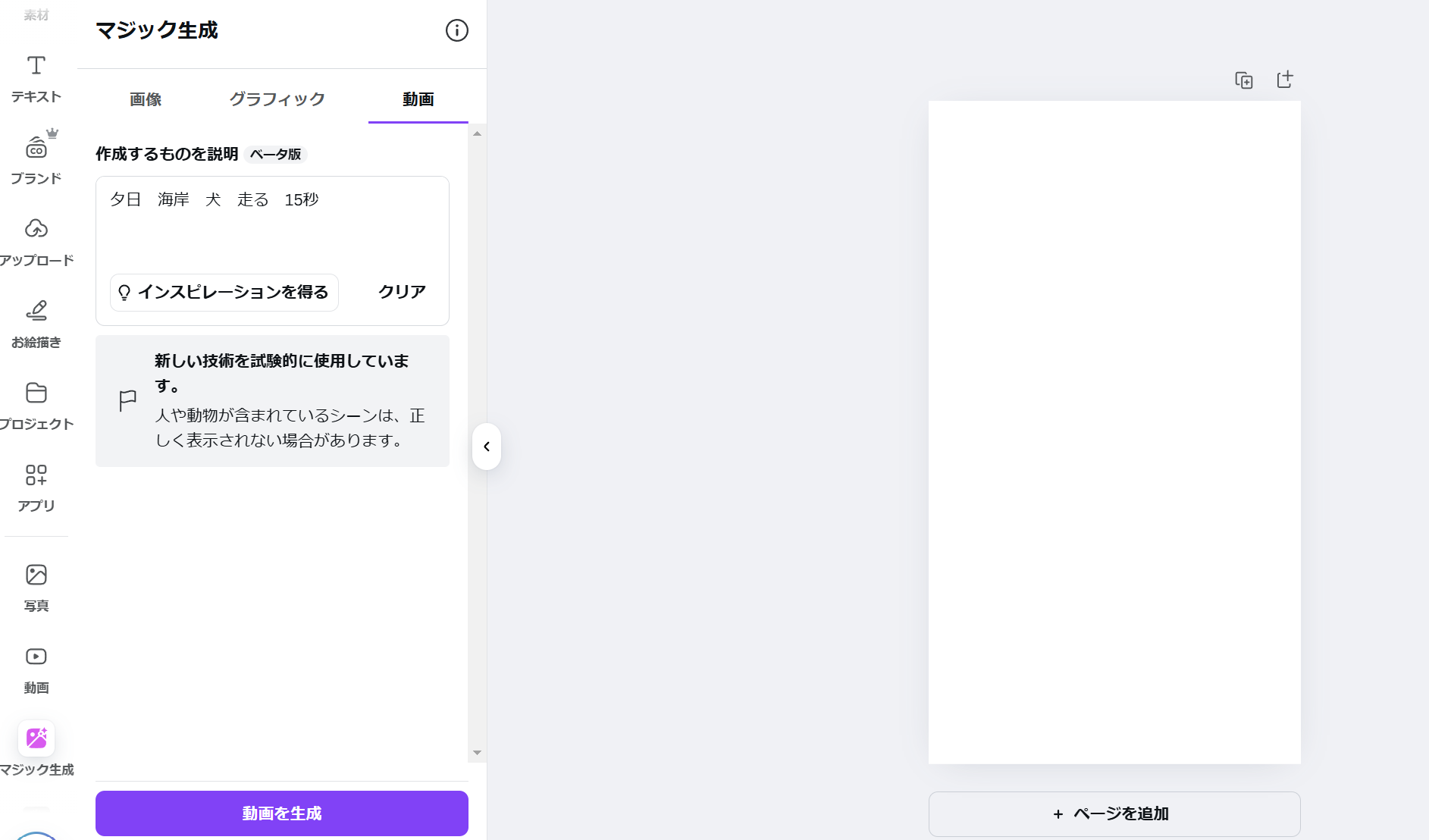Click the add page icon above canvas

(x=1285, y=80)
